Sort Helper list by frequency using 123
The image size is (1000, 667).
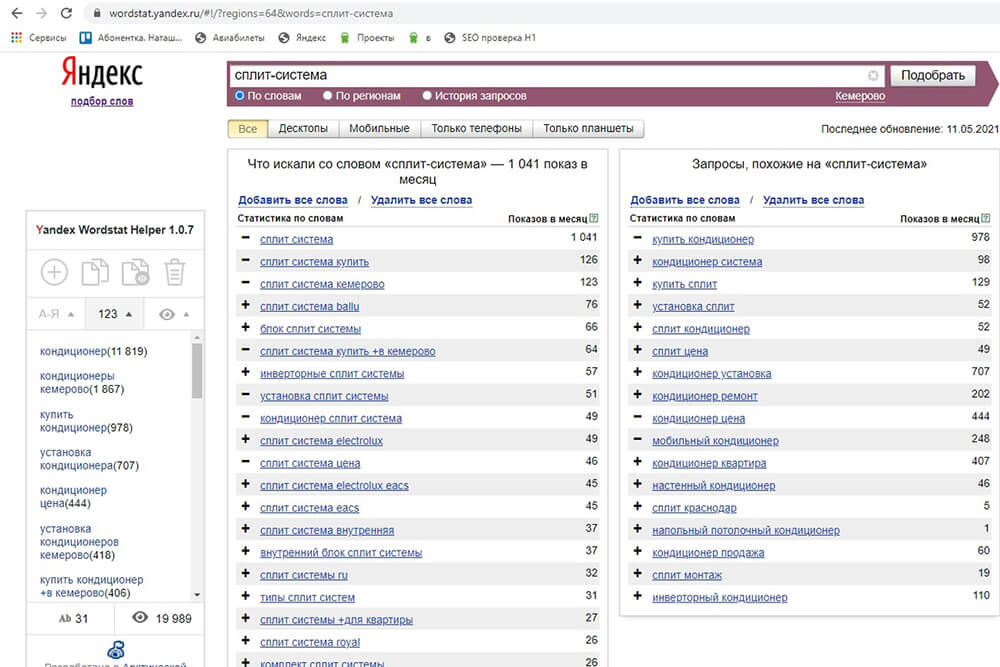point(114,314)
